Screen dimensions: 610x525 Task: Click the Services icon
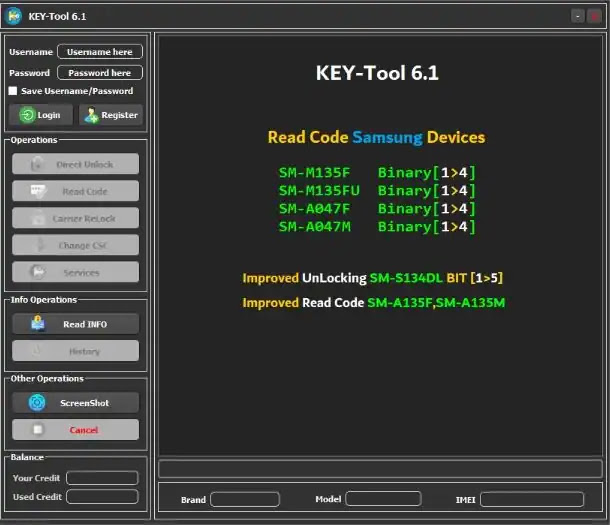coord(38,272)
